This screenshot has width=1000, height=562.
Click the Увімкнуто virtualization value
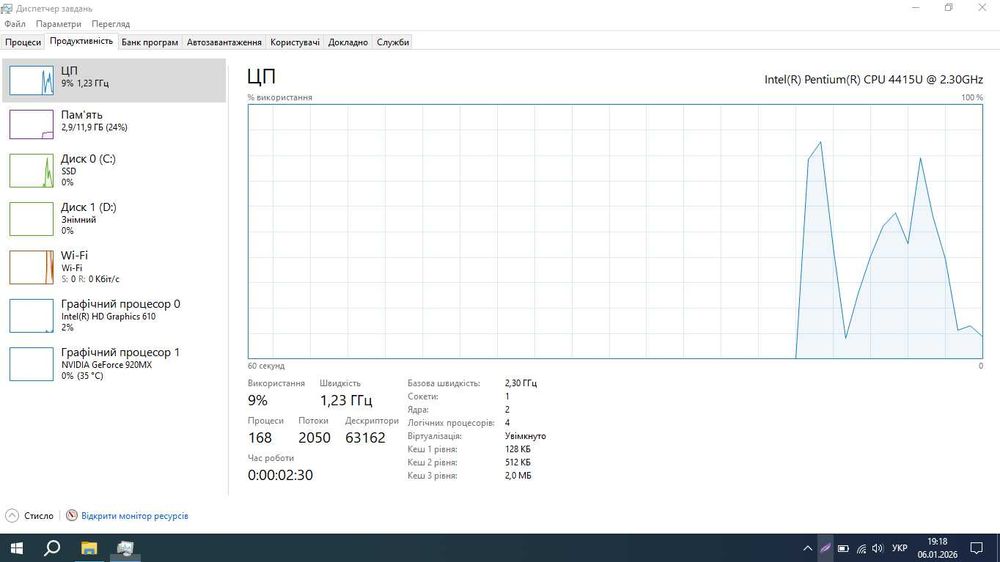pyautogui.click(x=526, y=436)
